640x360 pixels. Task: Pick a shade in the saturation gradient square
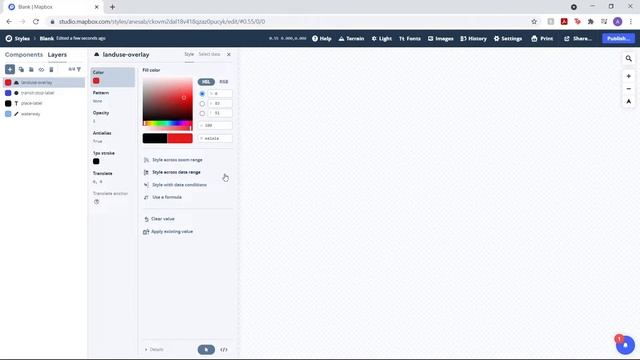(x=167, y=98)
